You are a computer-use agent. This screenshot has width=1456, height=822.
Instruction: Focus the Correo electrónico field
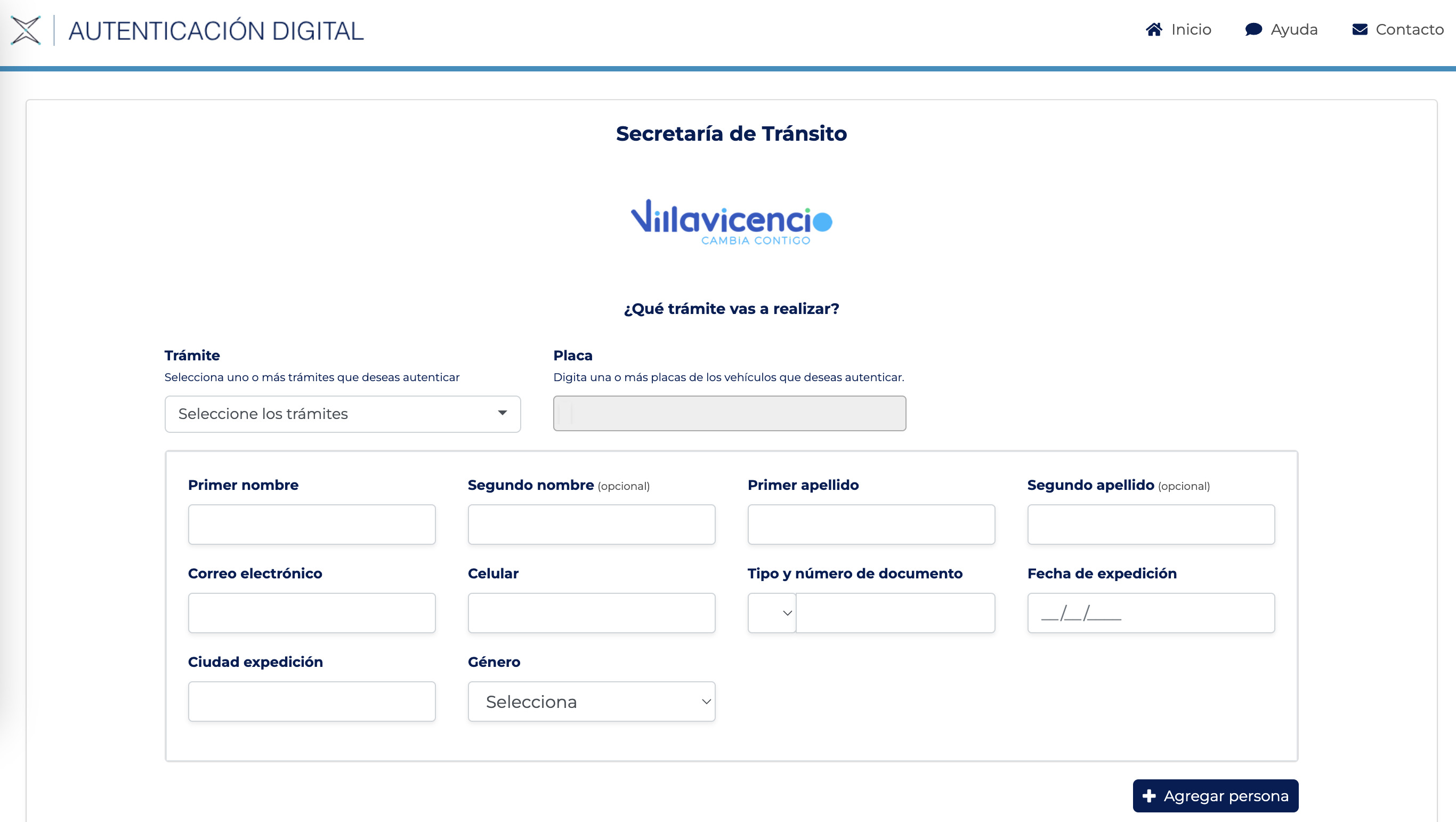point(311,613)
